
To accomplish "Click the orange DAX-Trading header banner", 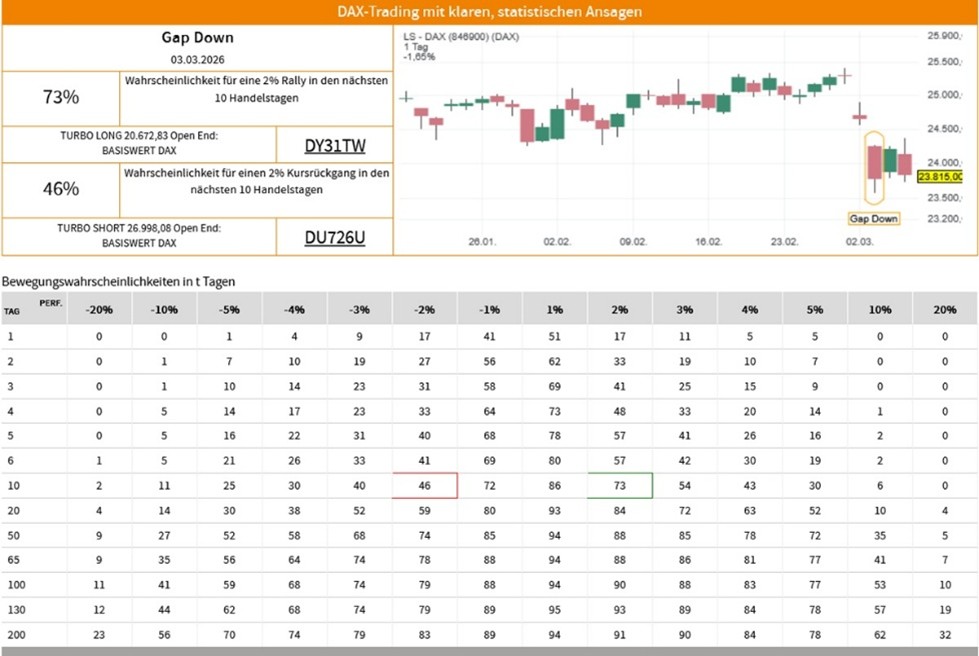I will point(489,13).
